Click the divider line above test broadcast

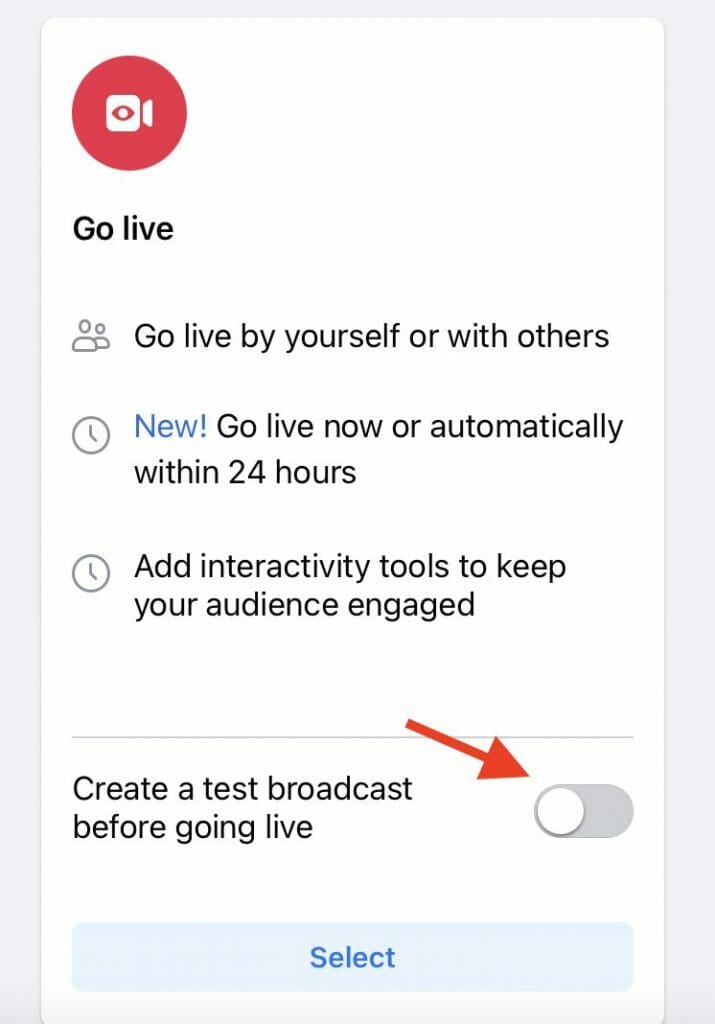(x=353, y=737)
